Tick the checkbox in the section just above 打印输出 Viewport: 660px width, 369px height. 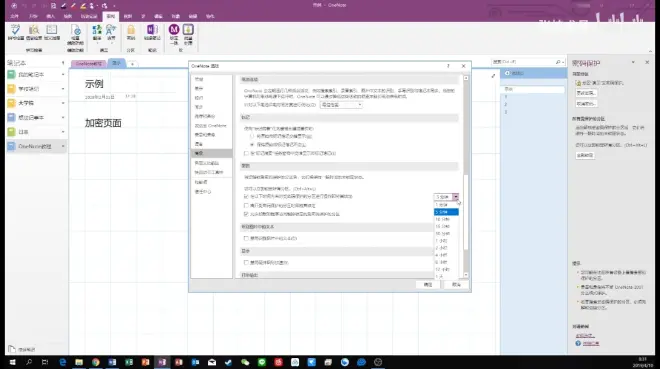pyautogui.click(x=246, y=263)
